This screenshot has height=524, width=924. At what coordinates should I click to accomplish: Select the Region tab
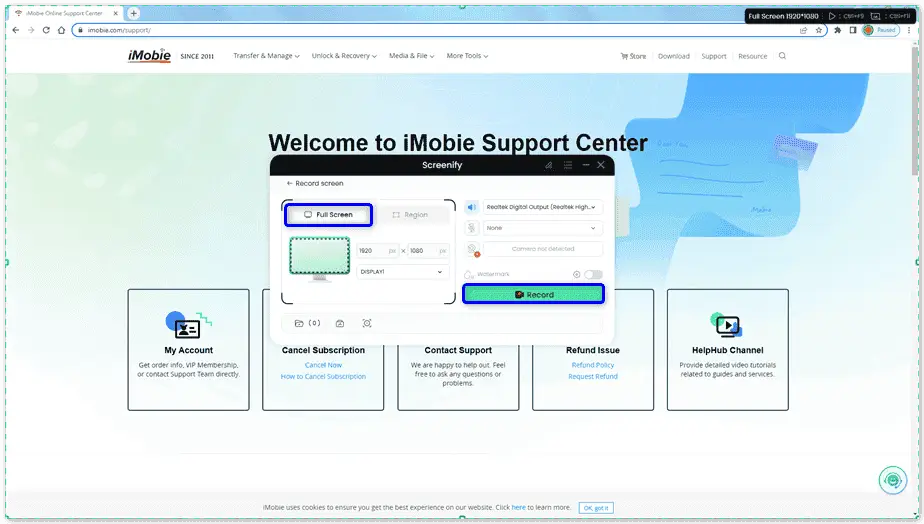[410, 215]
